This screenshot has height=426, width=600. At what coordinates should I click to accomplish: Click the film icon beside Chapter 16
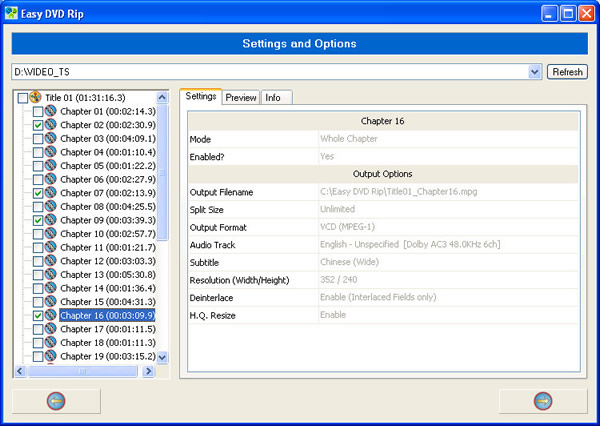51,315
